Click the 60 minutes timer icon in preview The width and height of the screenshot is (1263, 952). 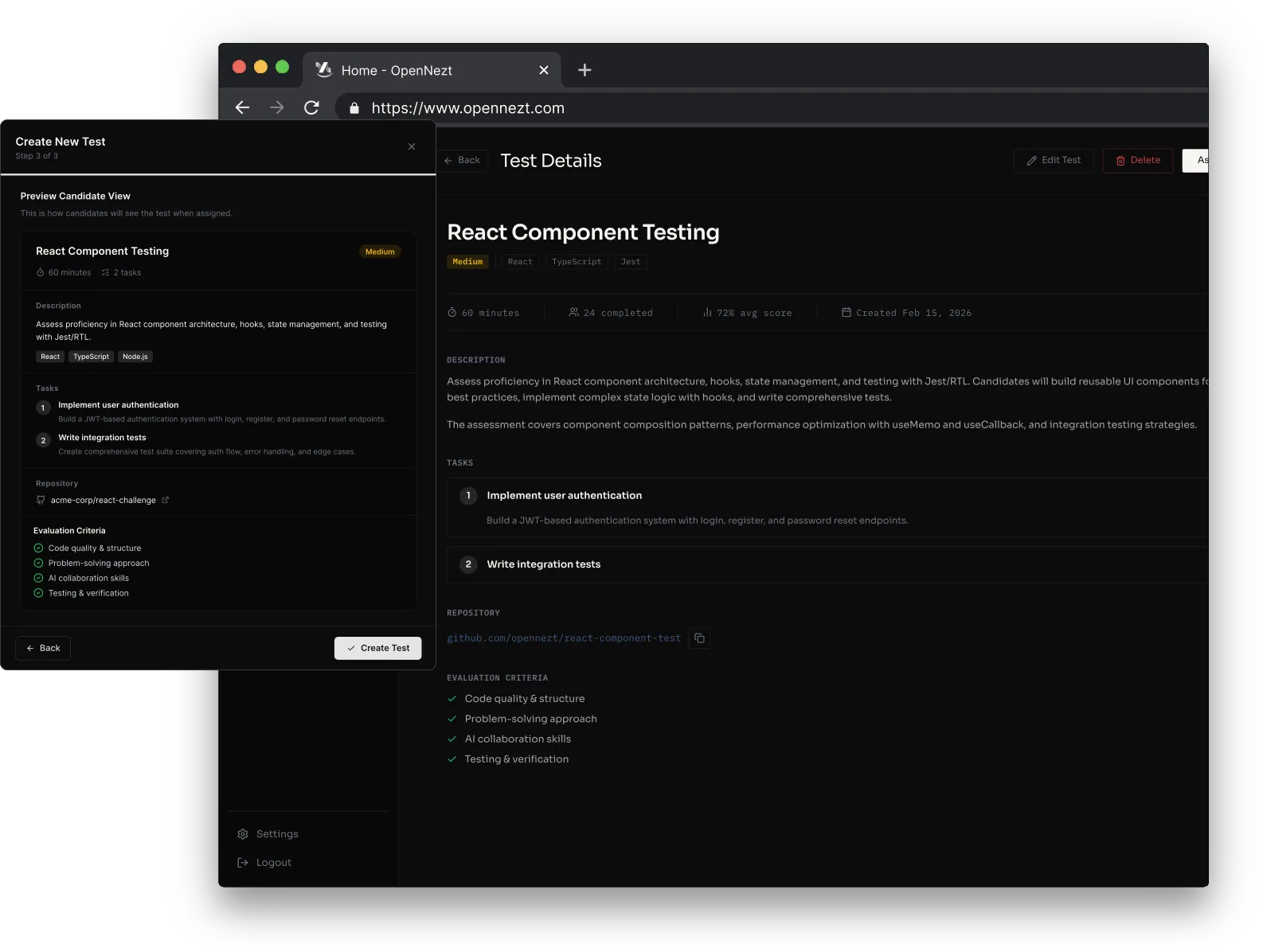click(40, 272)
